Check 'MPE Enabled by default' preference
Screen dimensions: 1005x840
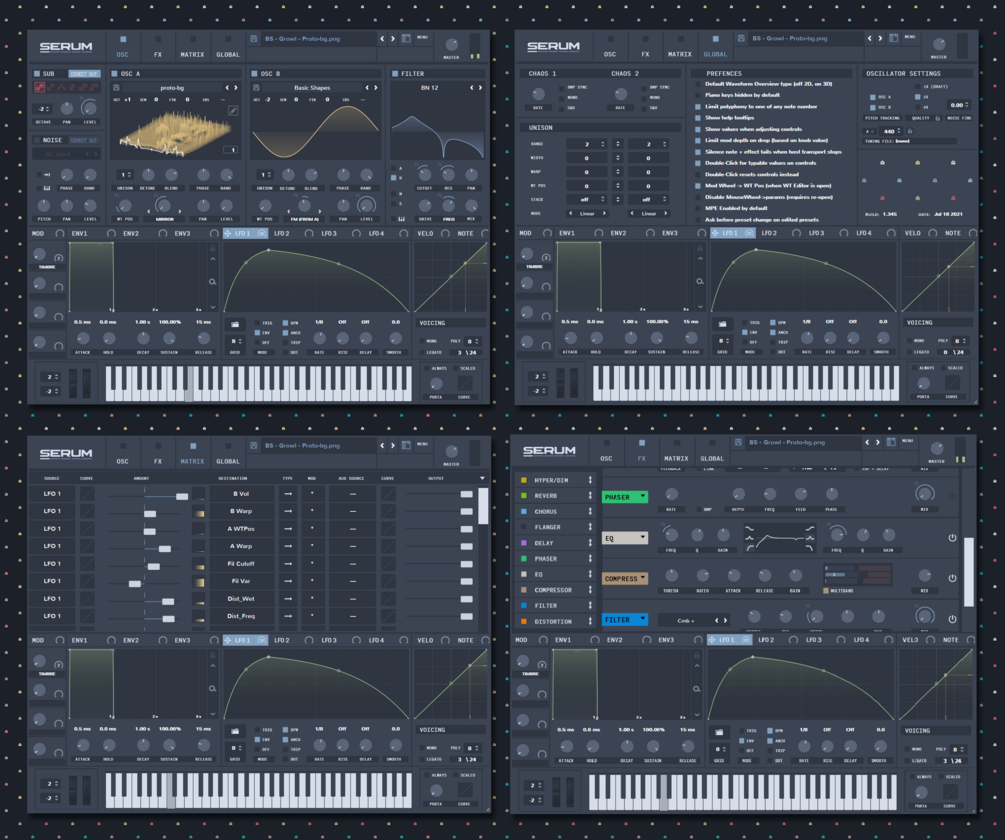698,208
